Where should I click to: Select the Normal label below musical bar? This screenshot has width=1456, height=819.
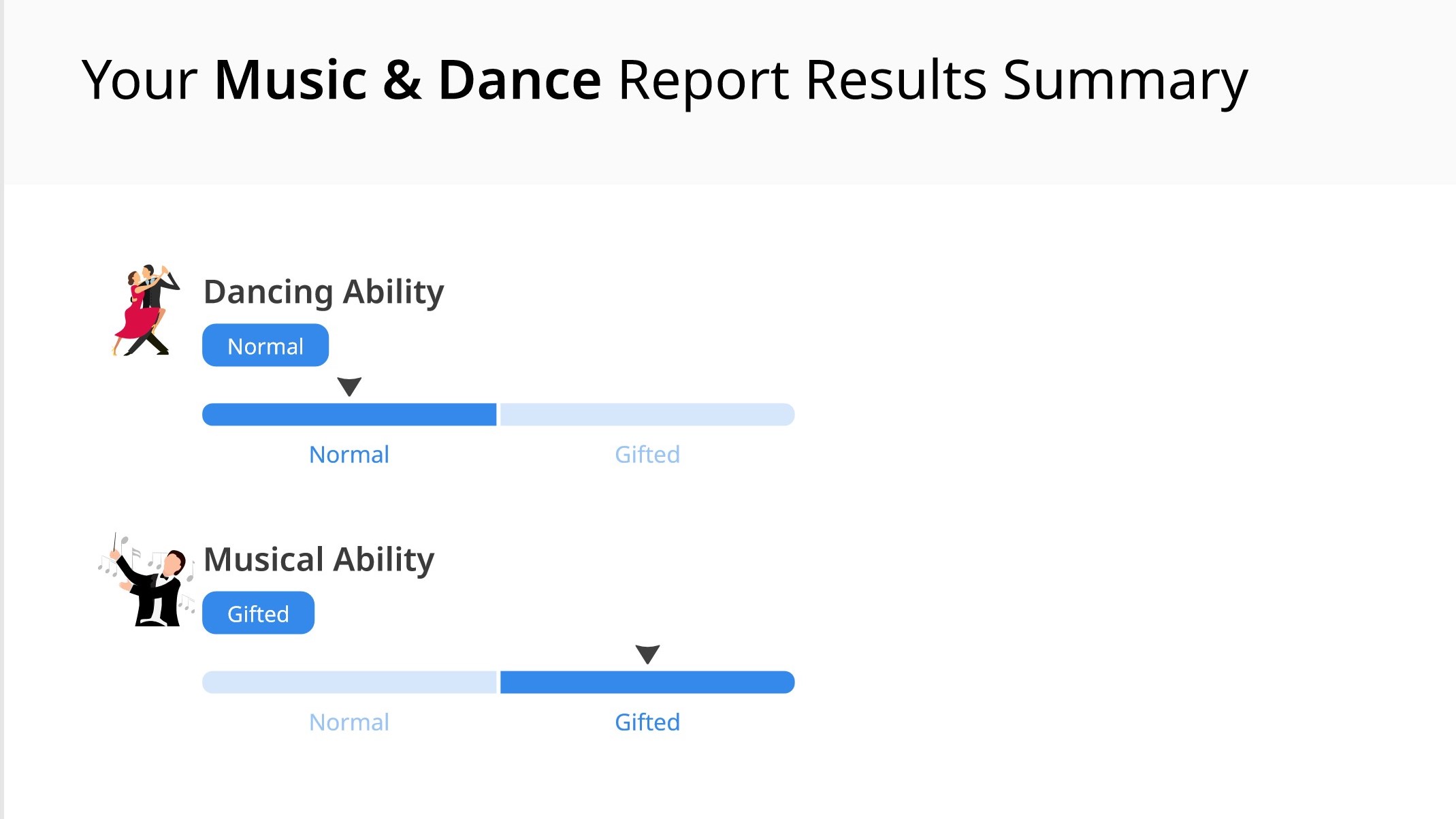coord(349,722)
